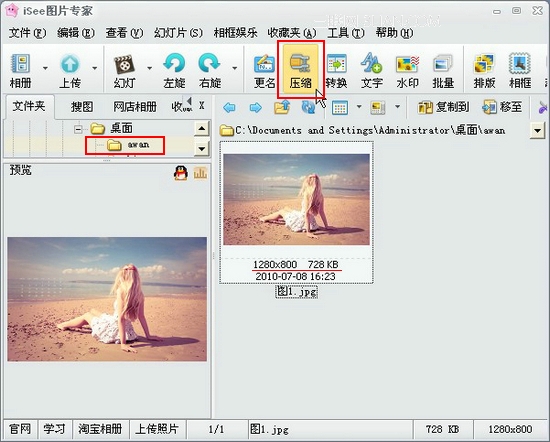Click the 复制到 copy-to button

(x=443, y=107)
